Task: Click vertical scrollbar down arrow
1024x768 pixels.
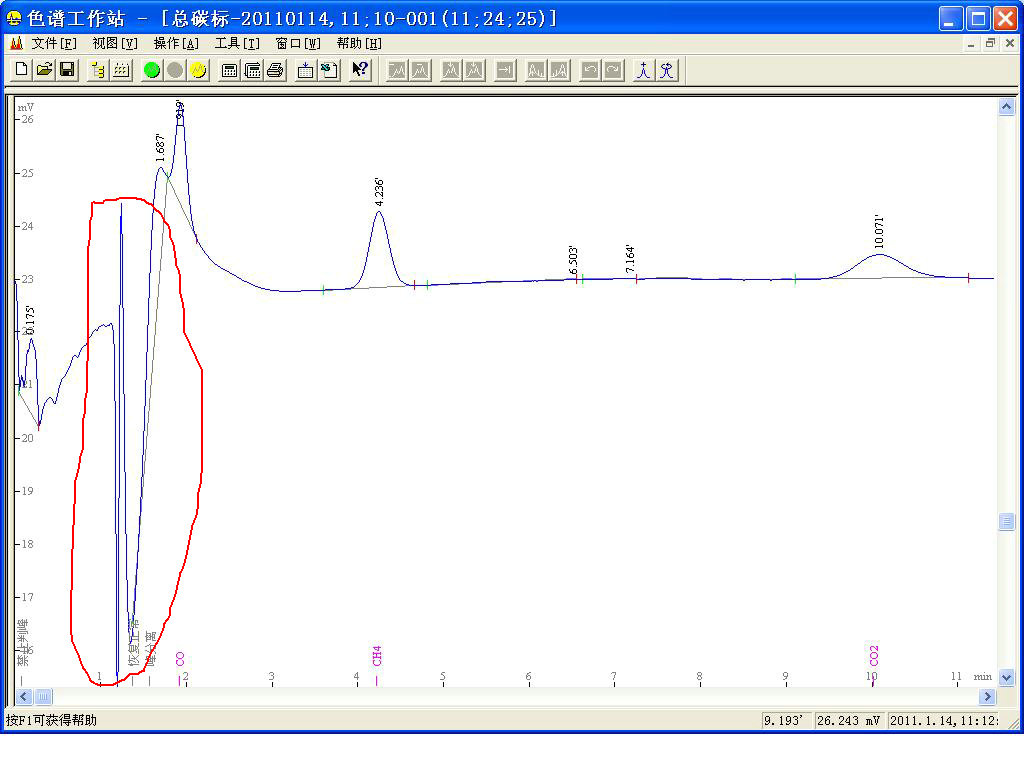Action: tap(1006, 677)
